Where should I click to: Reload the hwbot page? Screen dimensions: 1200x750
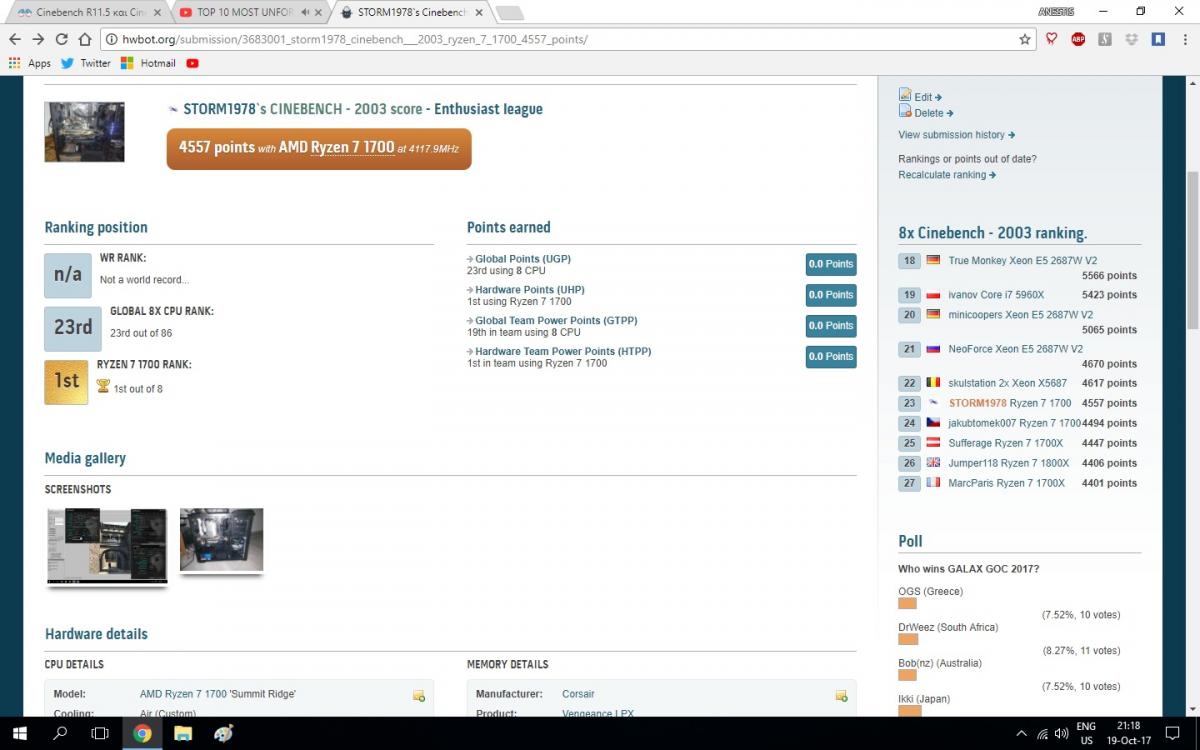[61, 39]
